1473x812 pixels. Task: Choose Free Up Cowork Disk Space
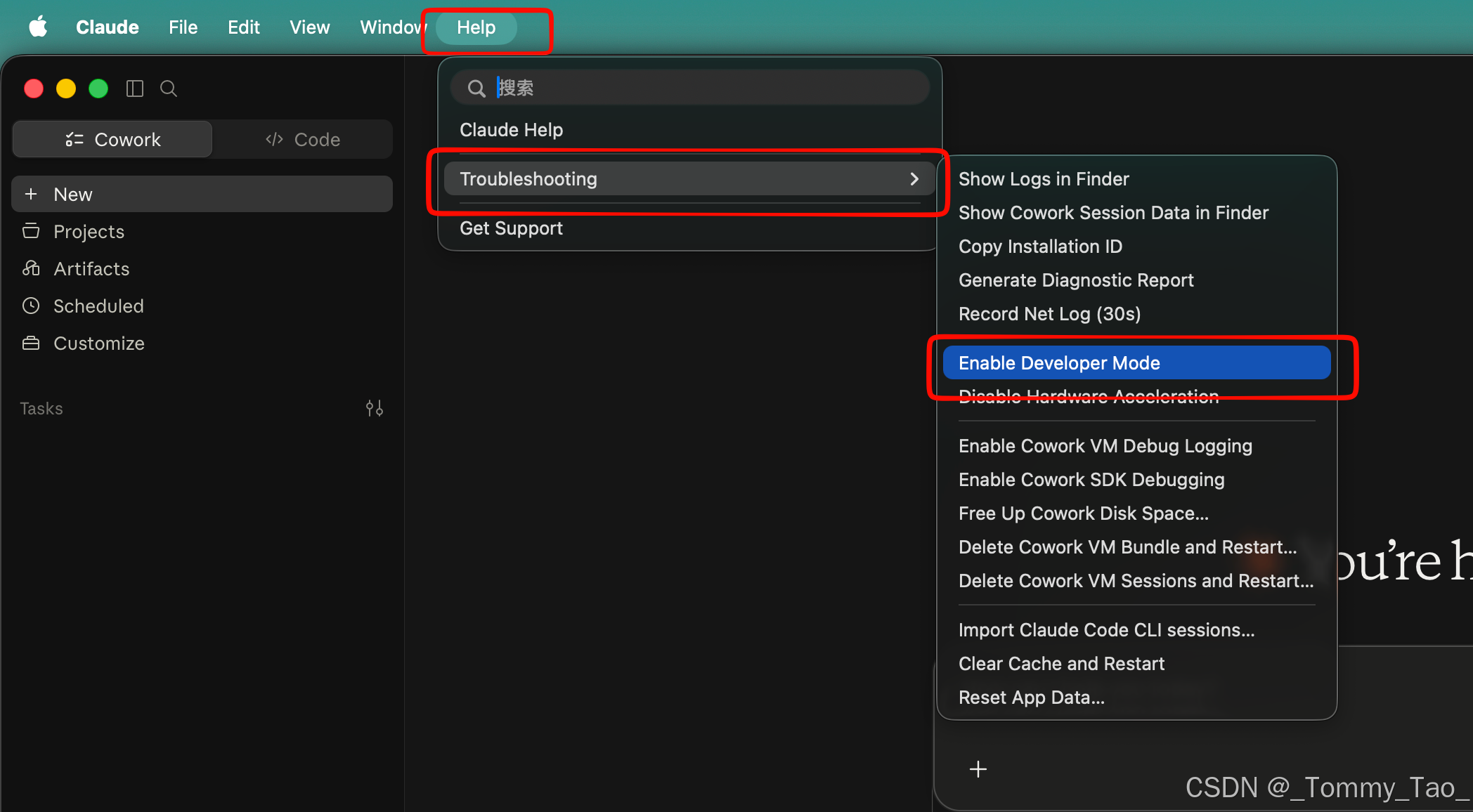point(1137,513)
